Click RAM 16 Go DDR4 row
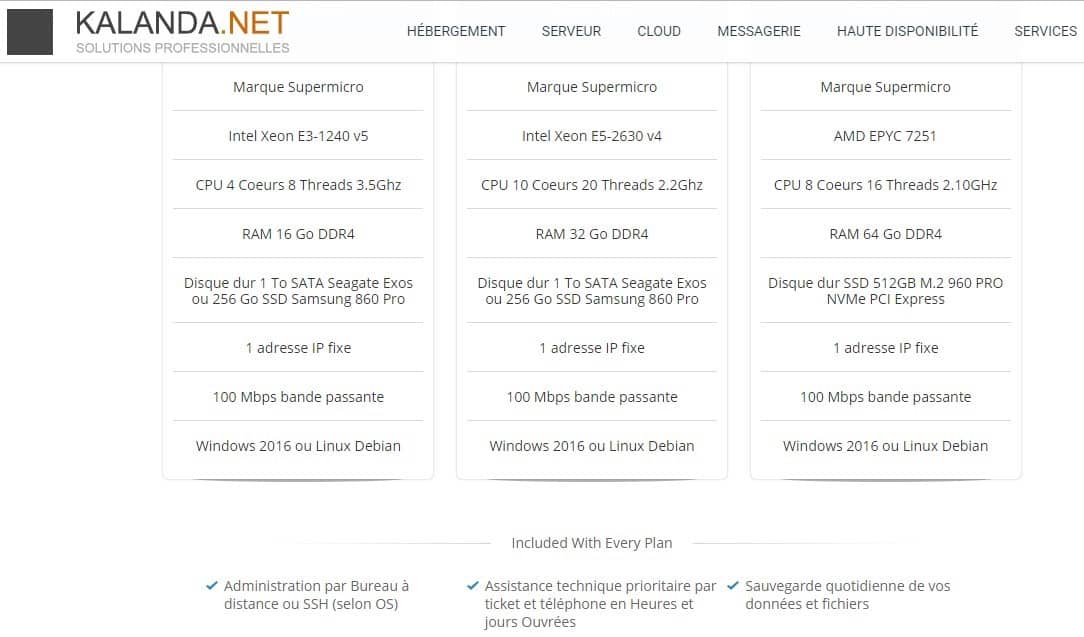The image size is (1084, 637). (298, 234)
